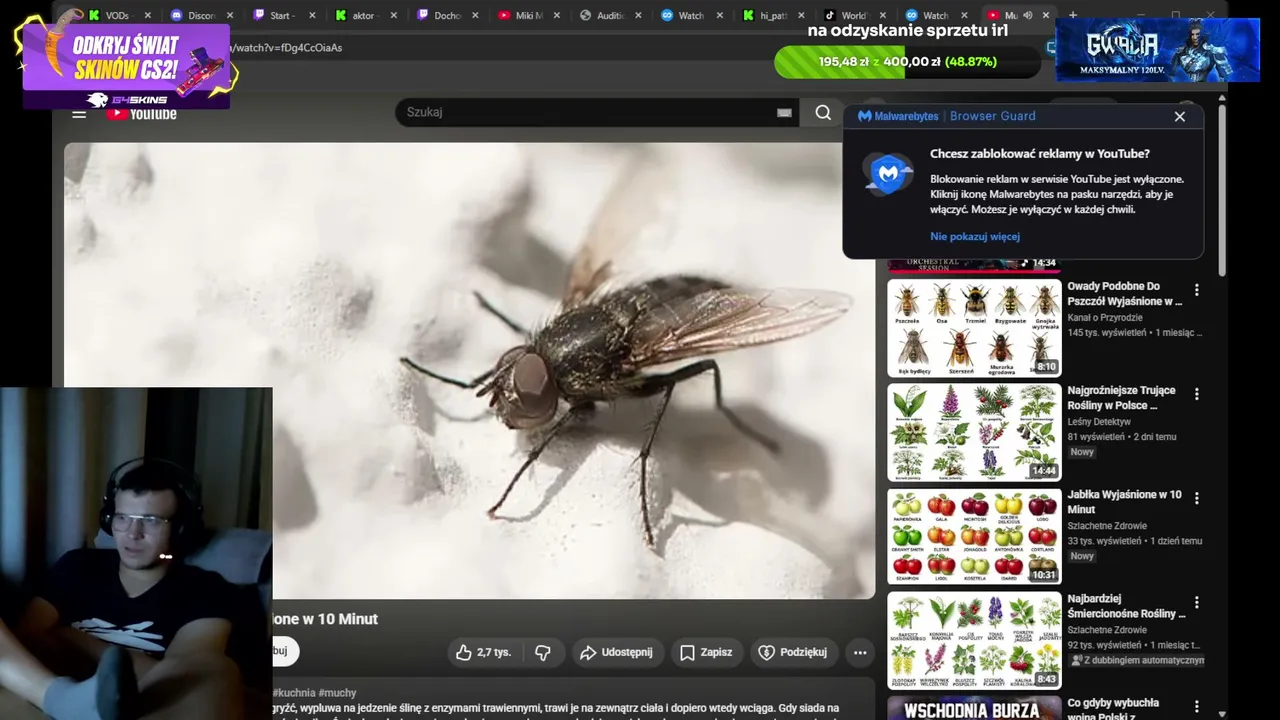Click the #muchy hashtag
Screen dimensions: 1280x720
point(337,693)
